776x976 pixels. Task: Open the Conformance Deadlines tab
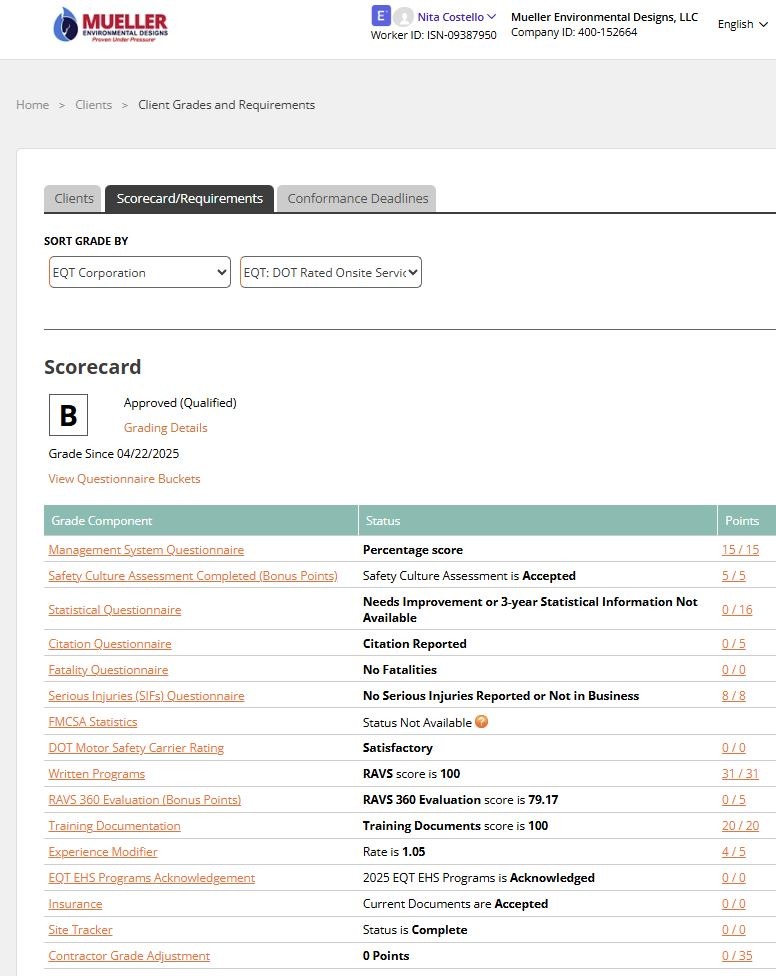coord(357,199)
